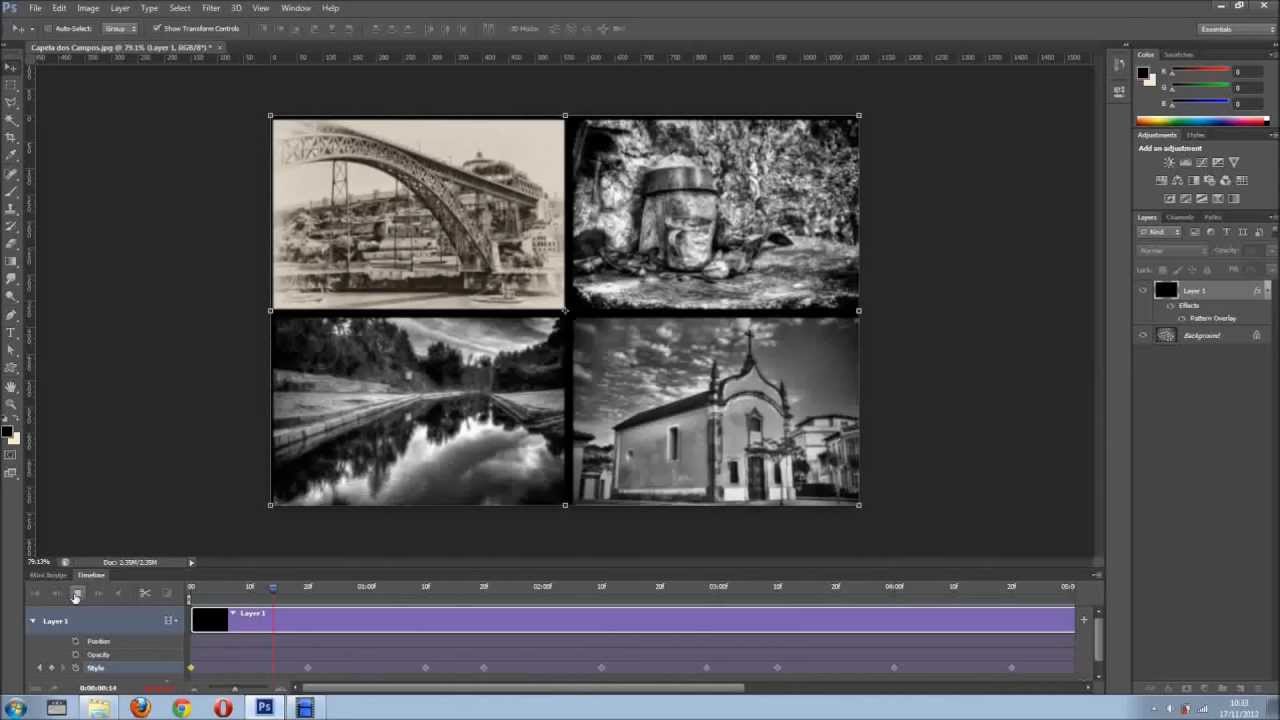This screenshot has width=1280, height=720.
Task: Open the Layer 1 track filmstrip menu
Action: click(171, 621)
